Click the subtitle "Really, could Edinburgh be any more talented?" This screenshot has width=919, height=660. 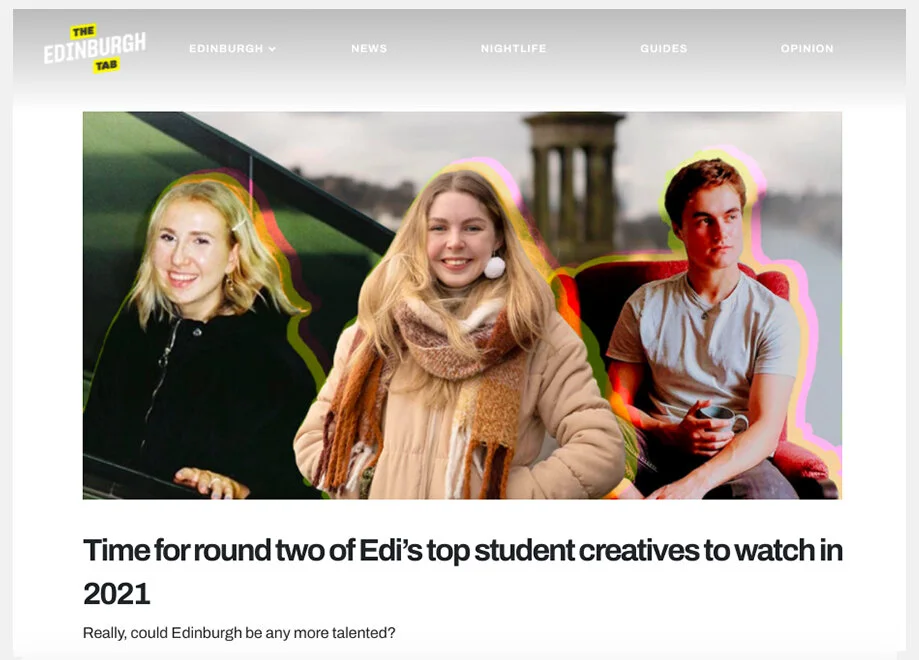(239, 633)
